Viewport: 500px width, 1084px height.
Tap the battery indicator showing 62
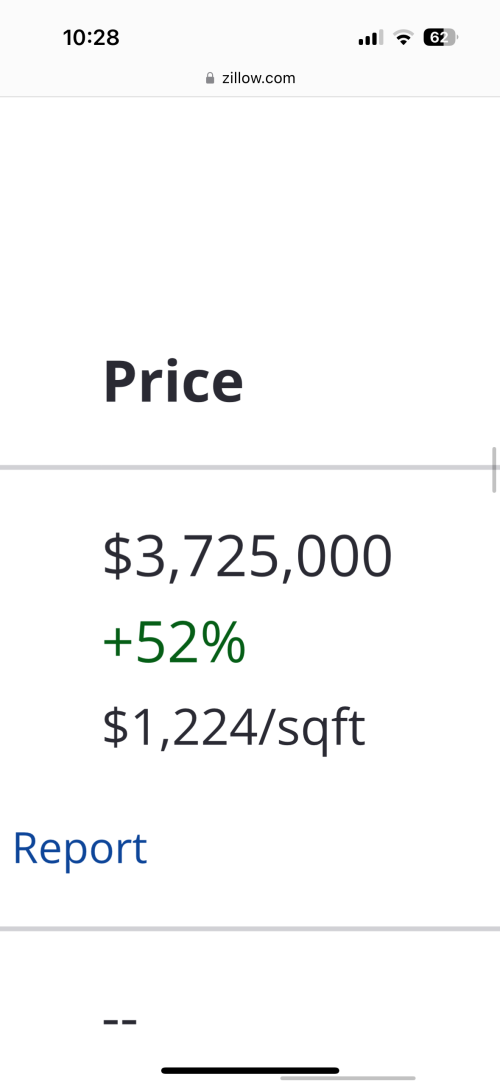pos(441,37)
